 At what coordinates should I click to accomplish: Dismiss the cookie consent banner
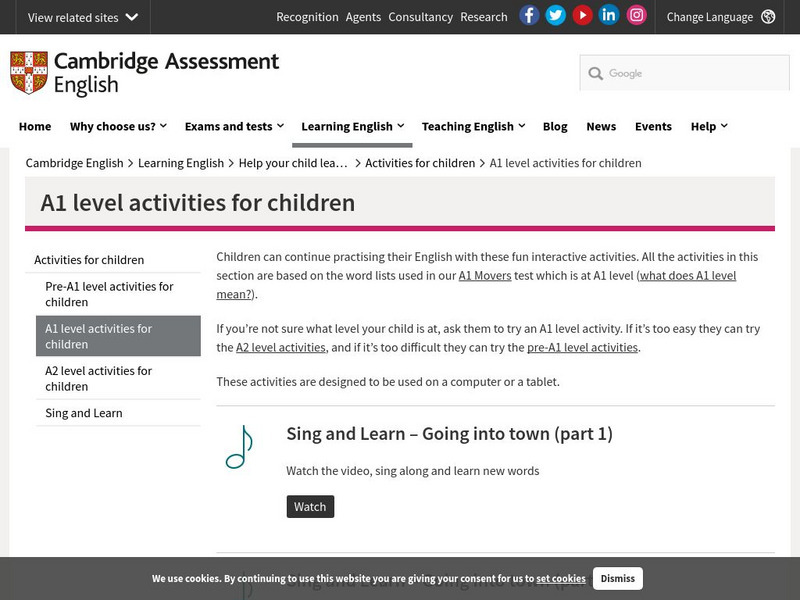(617, 578)
